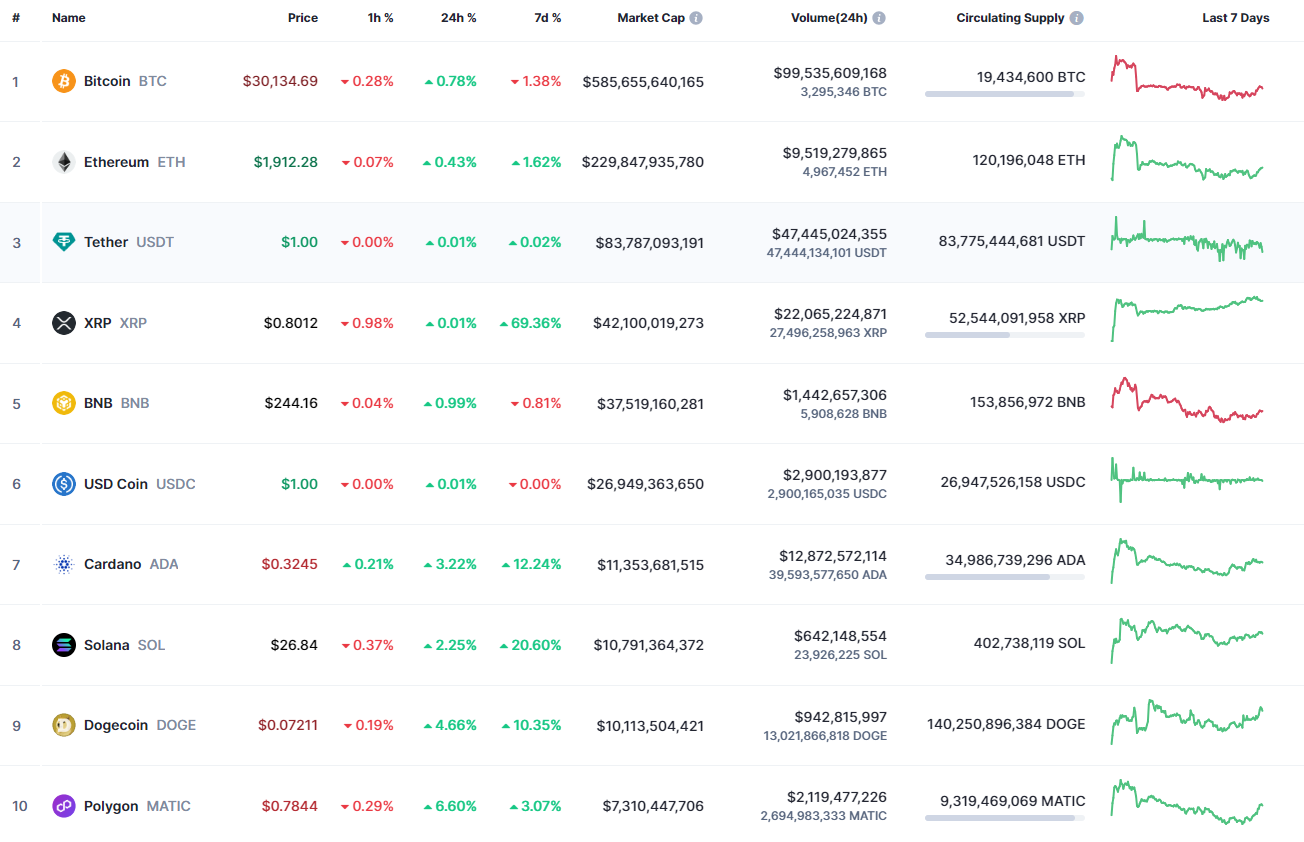Click the Solana SOL name link
The height and width of the screenshot is (842, 1304).
pos(106,645)
